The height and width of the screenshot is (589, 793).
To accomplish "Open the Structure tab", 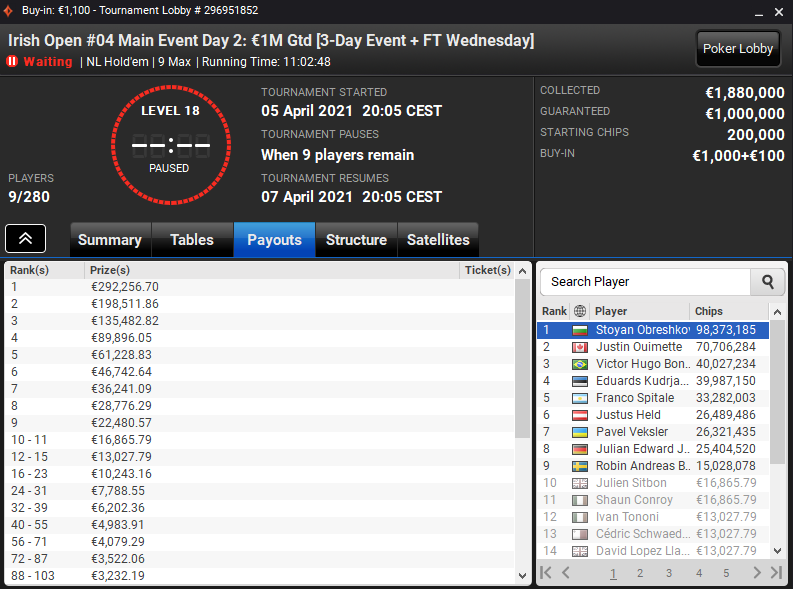I will 356,240.
